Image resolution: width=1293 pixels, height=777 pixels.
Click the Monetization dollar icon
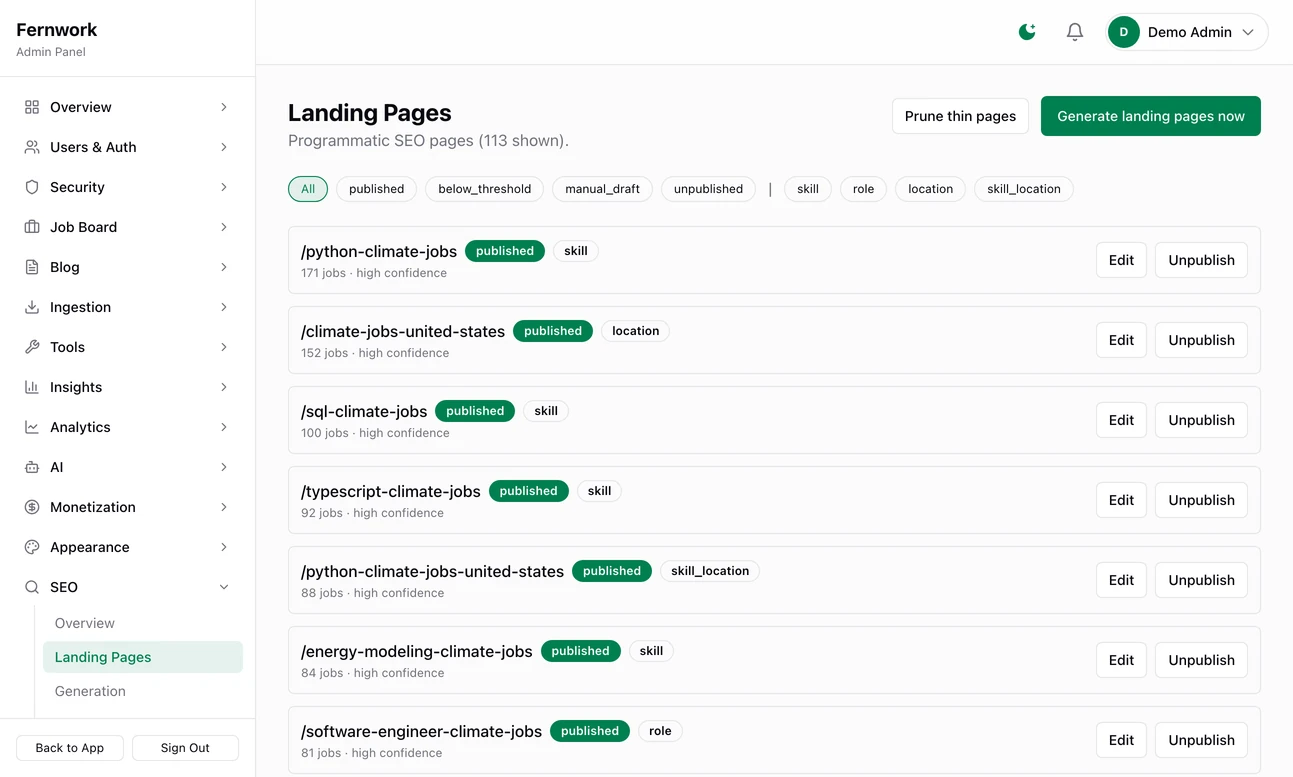click(x=32, y=507)
